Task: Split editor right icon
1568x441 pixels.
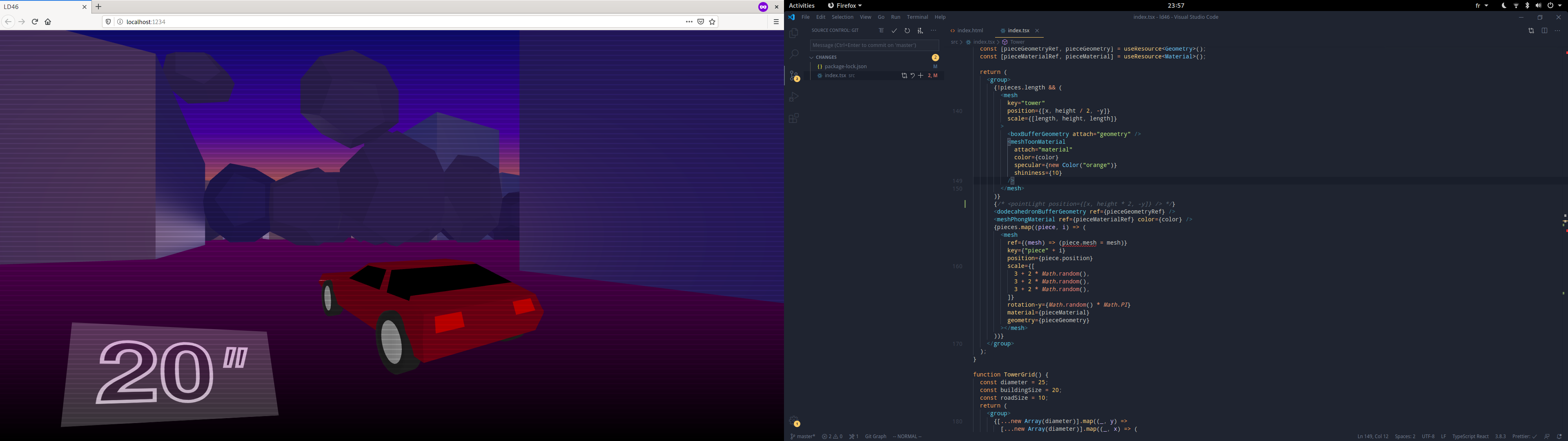Action: [1544, 31]
